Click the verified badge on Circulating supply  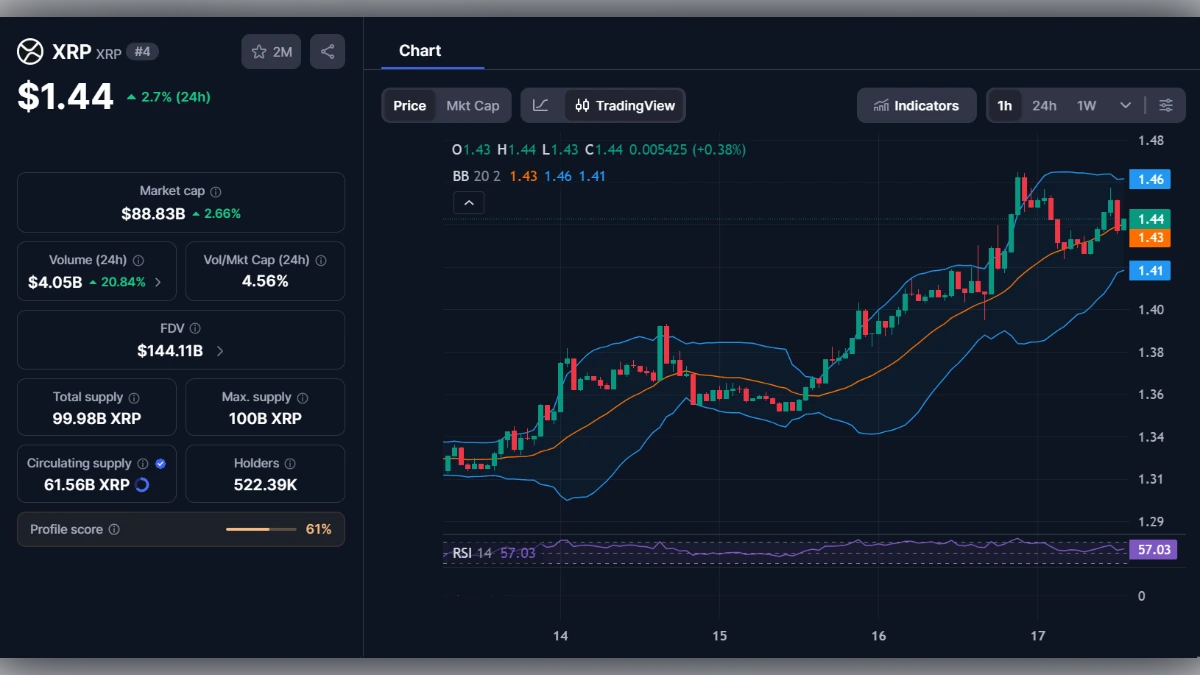point(161,462)
